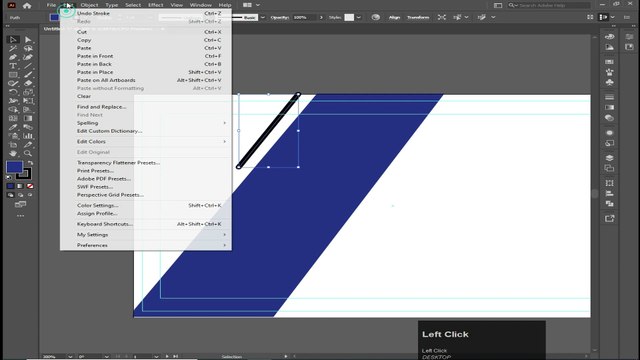The width and height of the screenshot is (640, 360).
Task: Change the screen mode button
Action: pyautogui.click(x=20, y=204)
